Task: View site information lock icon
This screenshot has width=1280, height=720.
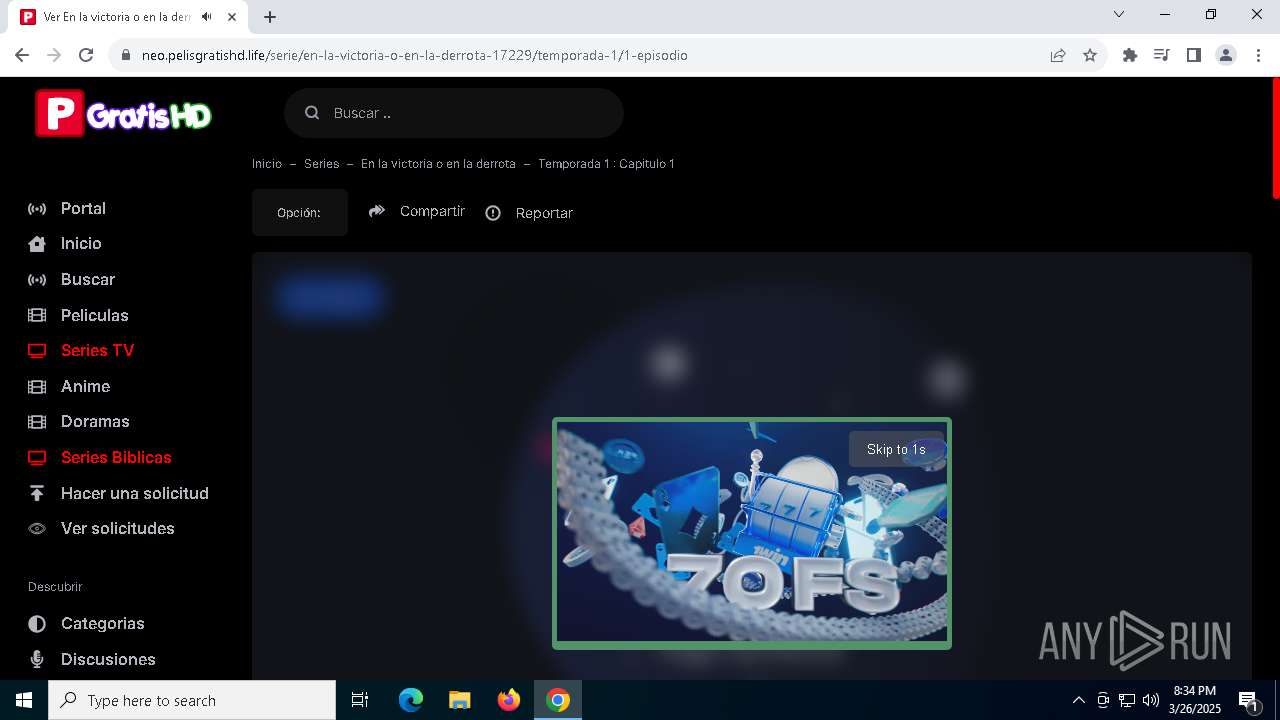Action: click(126, 55)
